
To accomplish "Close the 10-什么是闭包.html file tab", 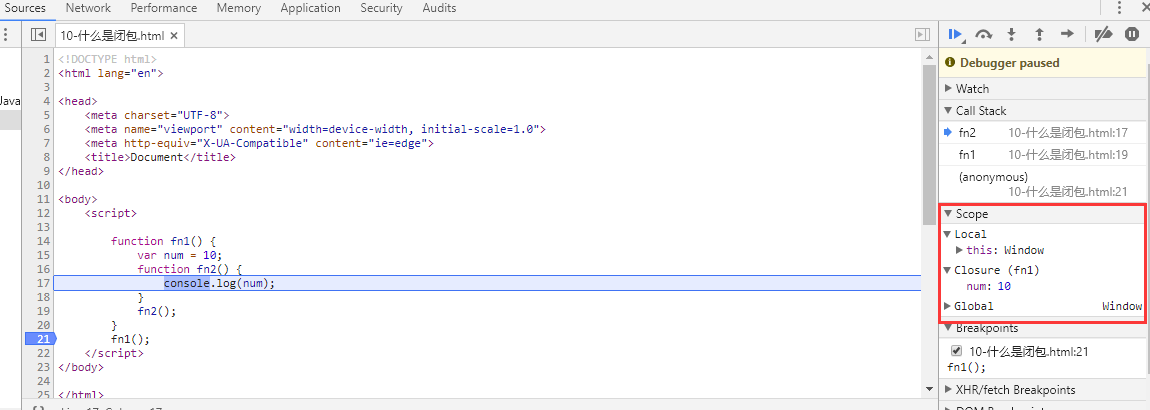I will pyautogui.click(x=173, y=35).
